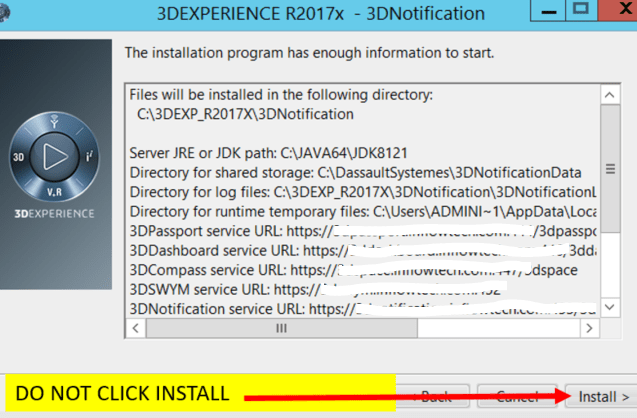Click the runtime temporary files directory line

(363, 212)
